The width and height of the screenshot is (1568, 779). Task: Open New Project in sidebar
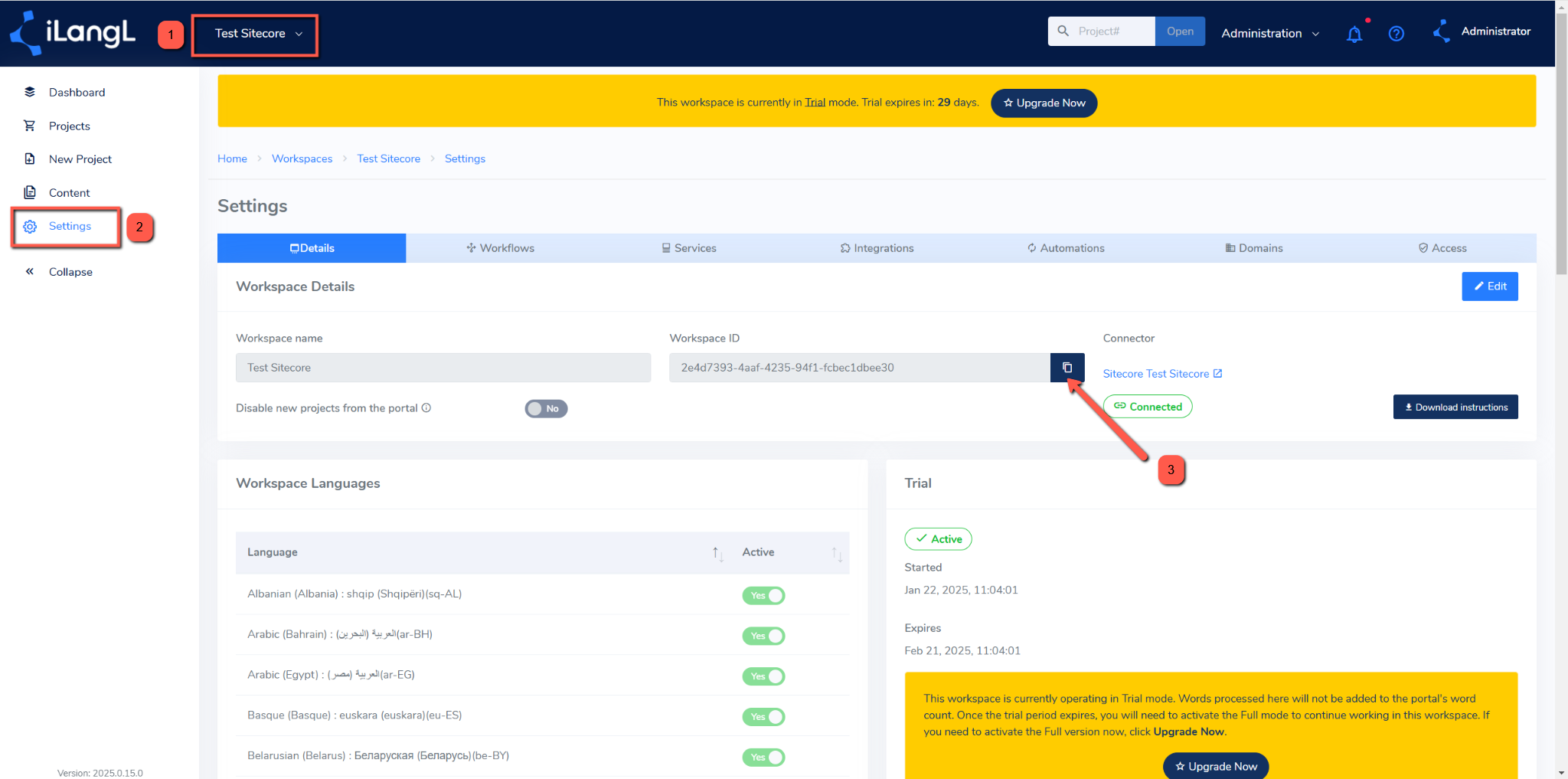point(80,159)
